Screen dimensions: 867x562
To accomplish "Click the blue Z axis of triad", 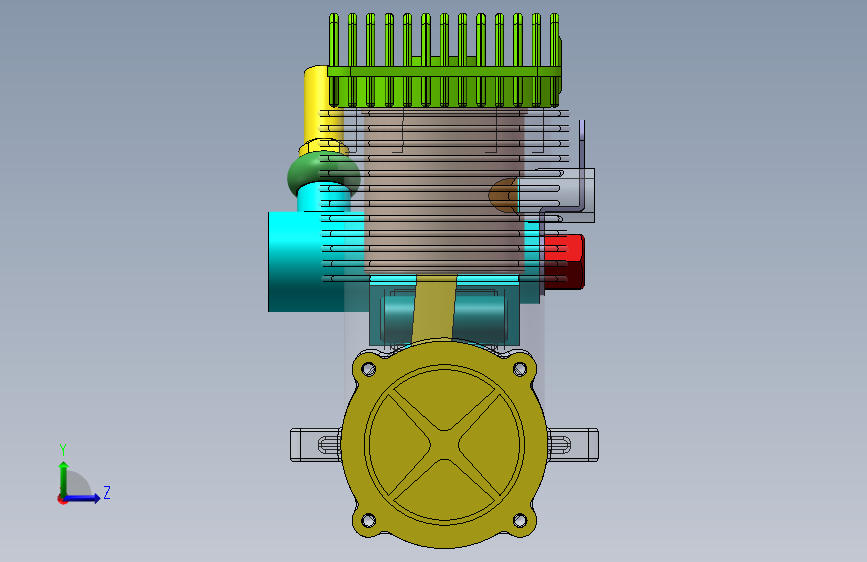I will (x=84, y=498).
